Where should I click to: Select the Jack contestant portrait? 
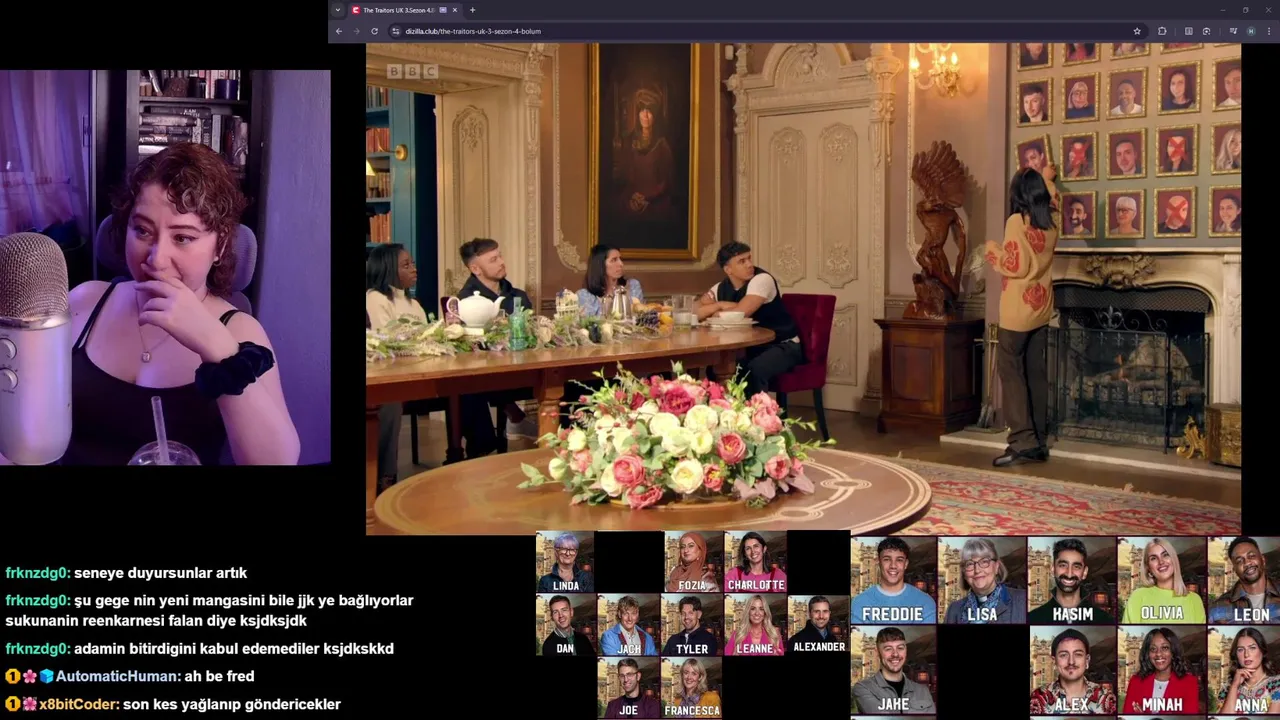(628, 625)
